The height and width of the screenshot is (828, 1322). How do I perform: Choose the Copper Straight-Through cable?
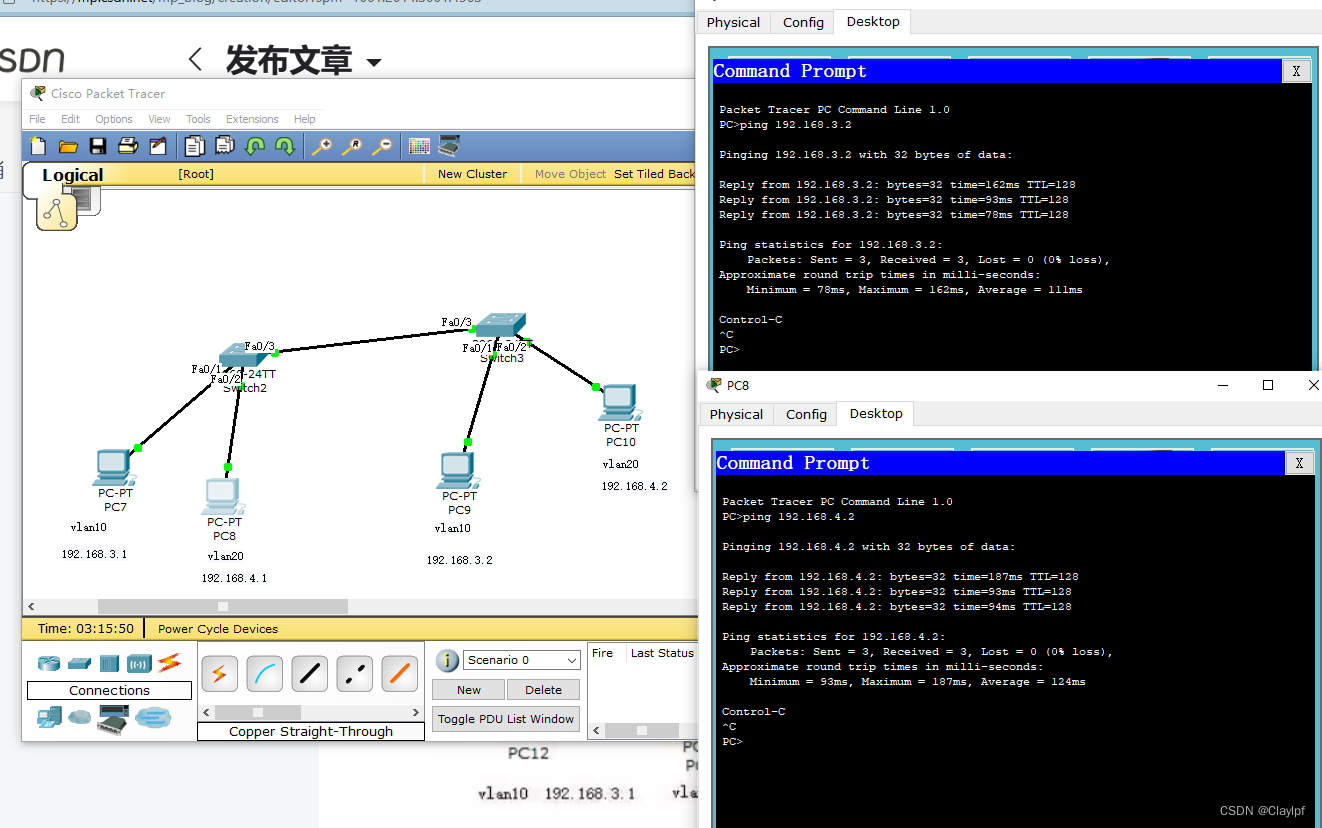point(310,674)
